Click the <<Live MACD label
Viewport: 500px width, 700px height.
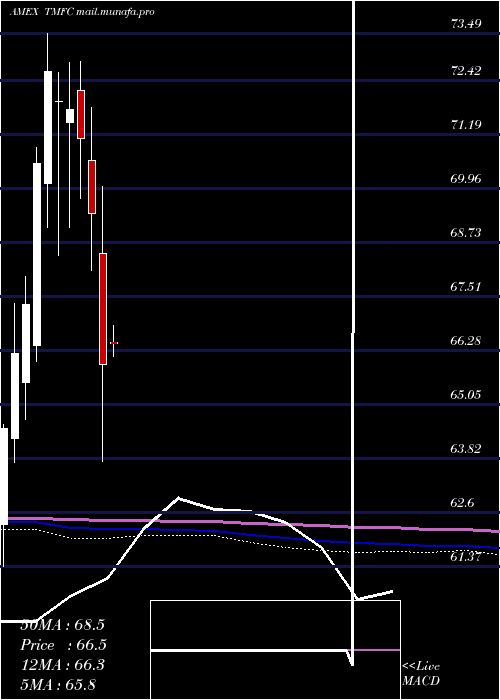tap(421, 673)
